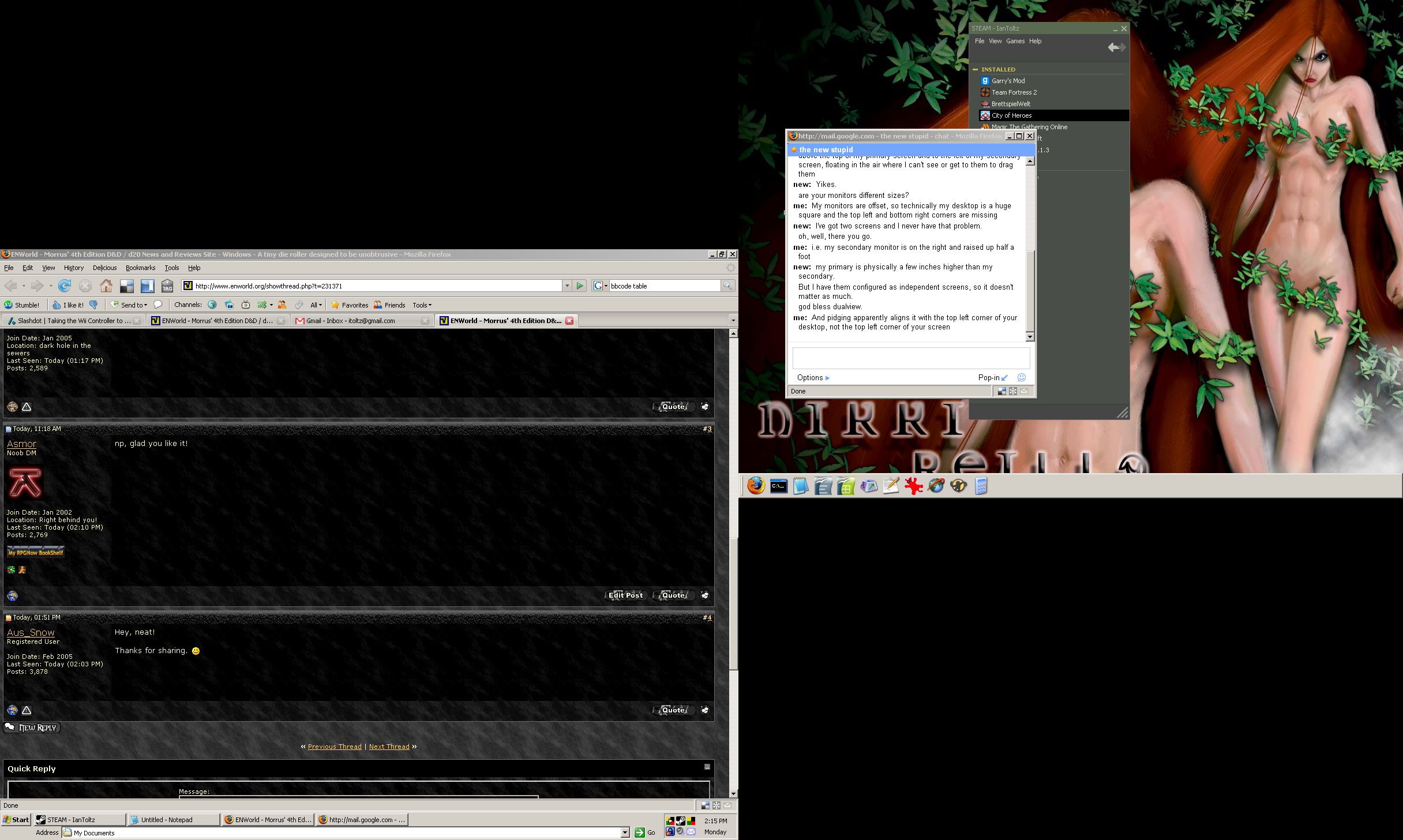Follow the Next Thread link

(389, 746)
